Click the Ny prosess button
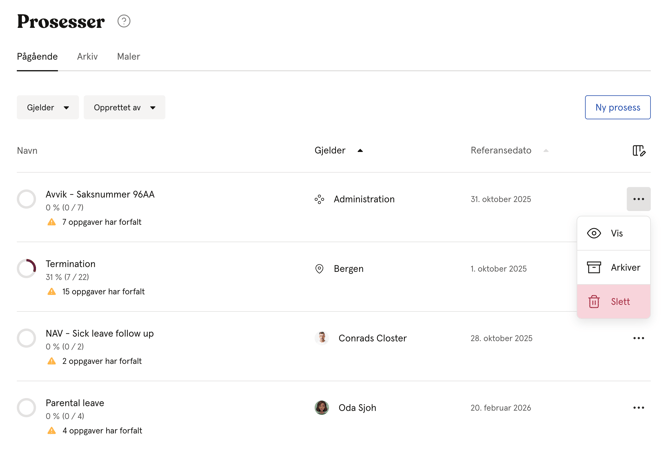 click(x=617, y=107)
